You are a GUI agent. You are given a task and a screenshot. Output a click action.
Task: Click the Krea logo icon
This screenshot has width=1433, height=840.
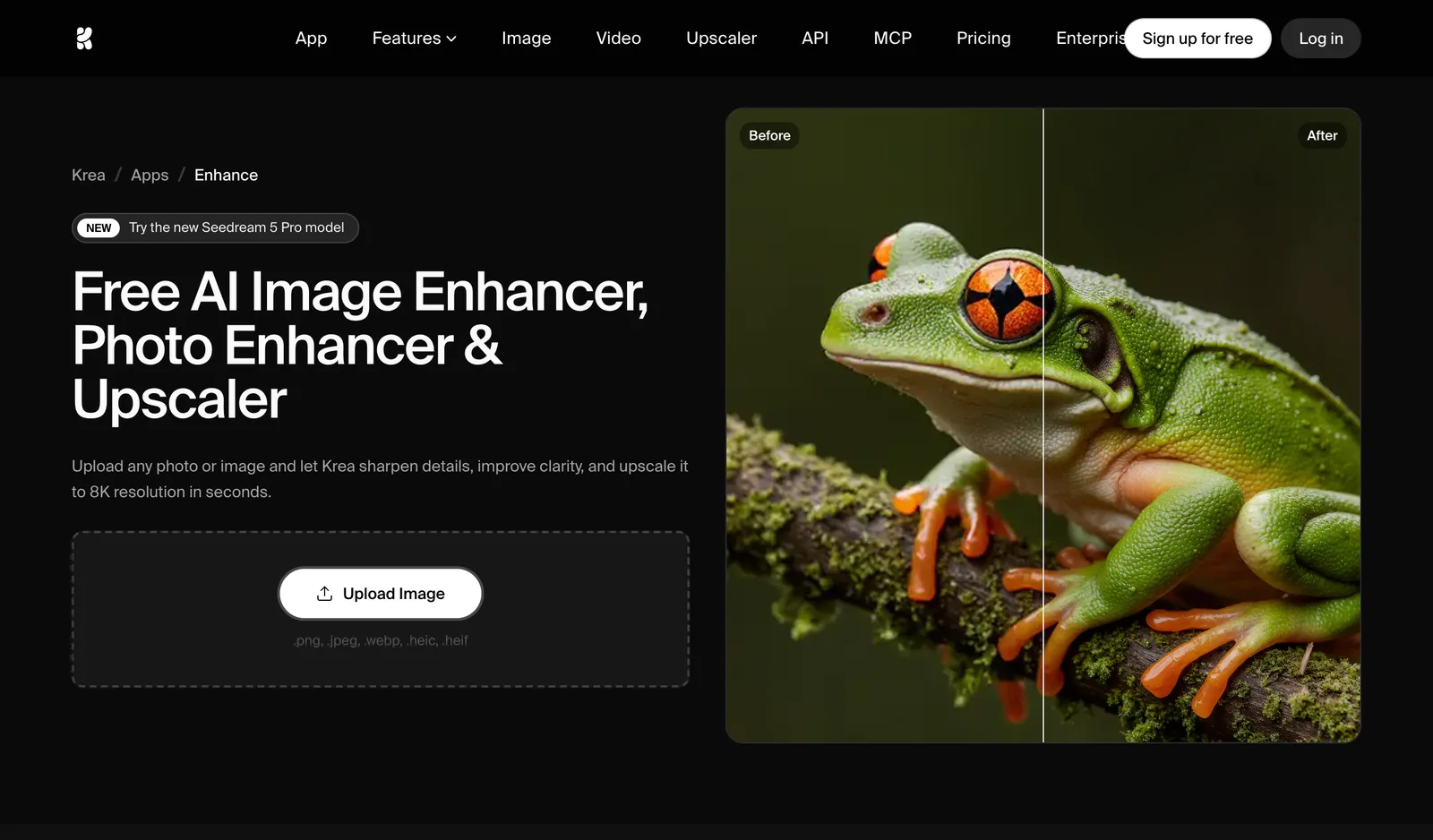click(x=84, y=39)
